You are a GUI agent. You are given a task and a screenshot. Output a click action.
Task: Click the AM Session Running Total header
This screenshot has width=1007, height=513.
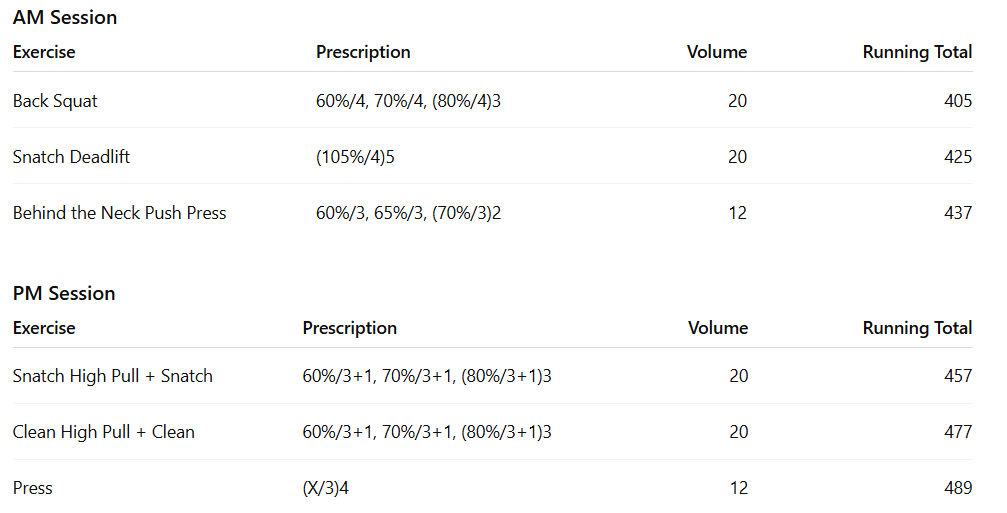[917, 52]
